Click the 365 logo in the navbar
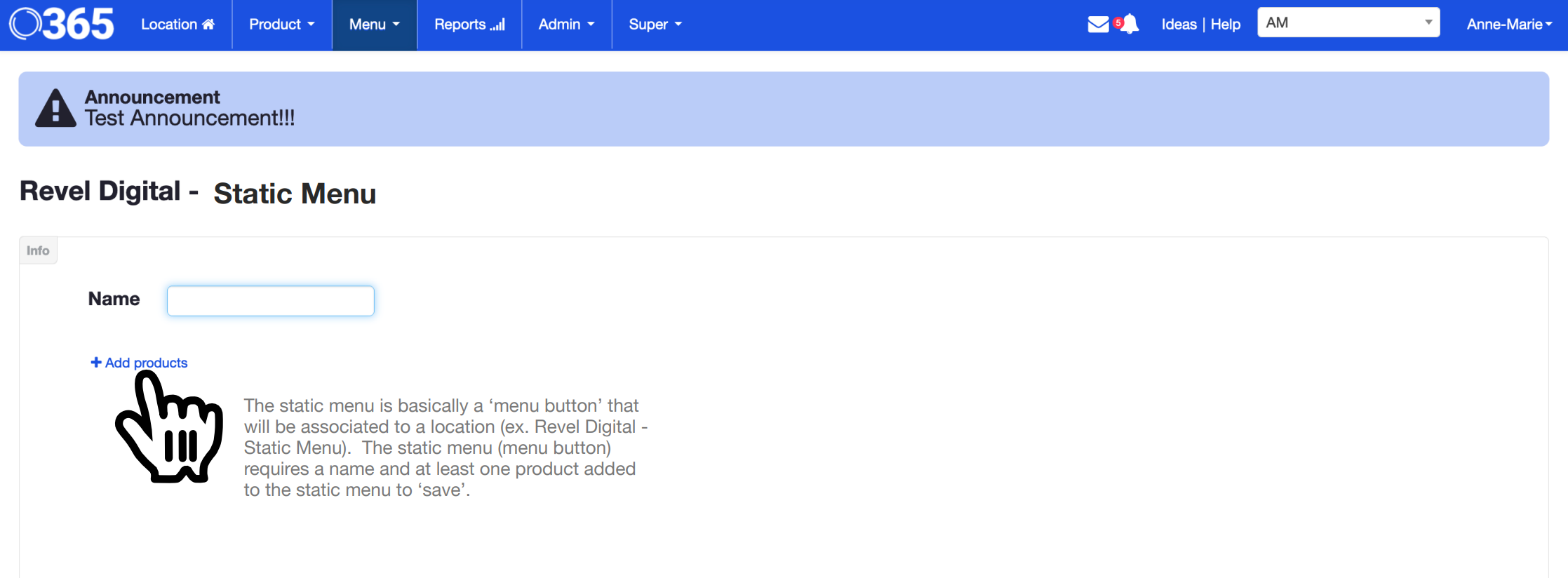1568x578 pixels. (x=62, y=25)
